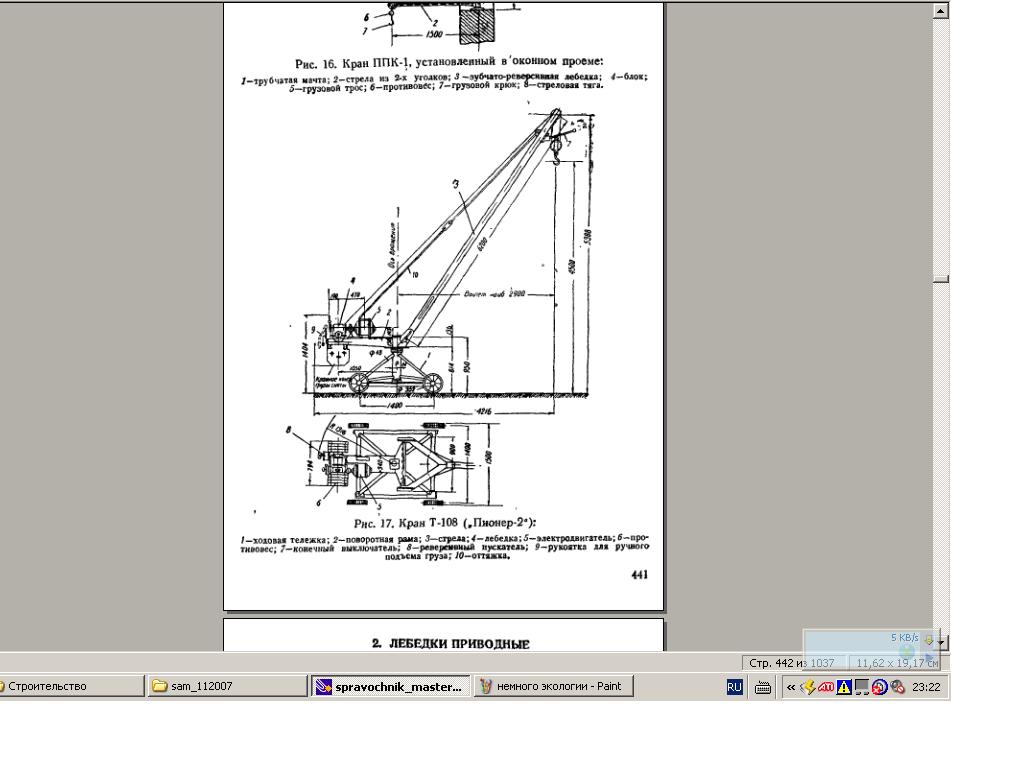Click the page indicator Стр. 442 из 1037
The width and height of the screenshot is (1024, 768).
pos(792,663)
